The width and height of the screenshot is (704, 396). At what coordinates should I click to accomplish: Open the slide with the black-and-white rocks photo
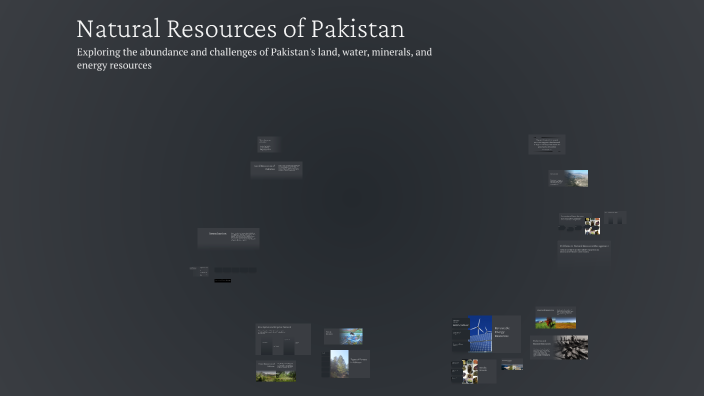[559, 347]
